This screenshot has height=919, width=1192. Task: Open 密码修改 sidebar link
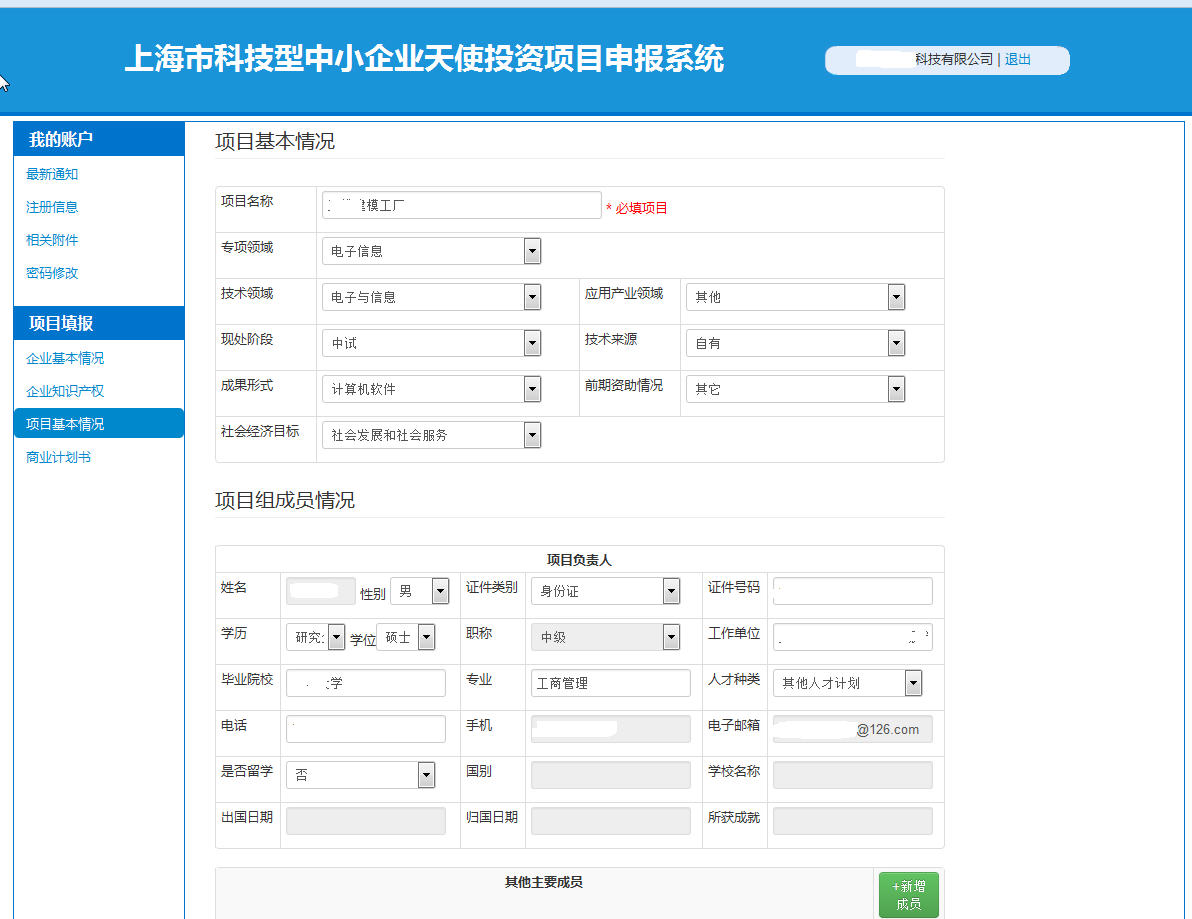pyautogui.click(x=52, y=273)
